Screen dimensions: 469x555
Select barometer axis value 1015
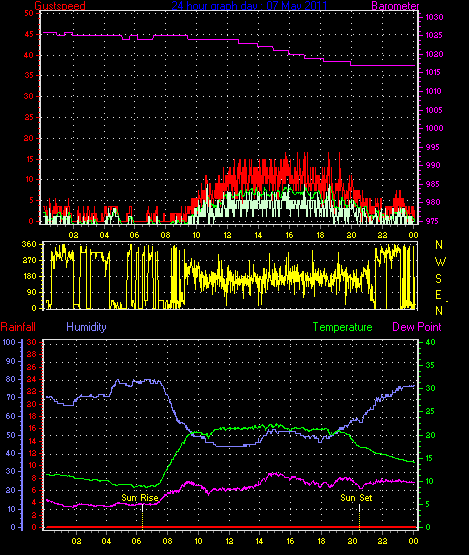tap(434, 72)
